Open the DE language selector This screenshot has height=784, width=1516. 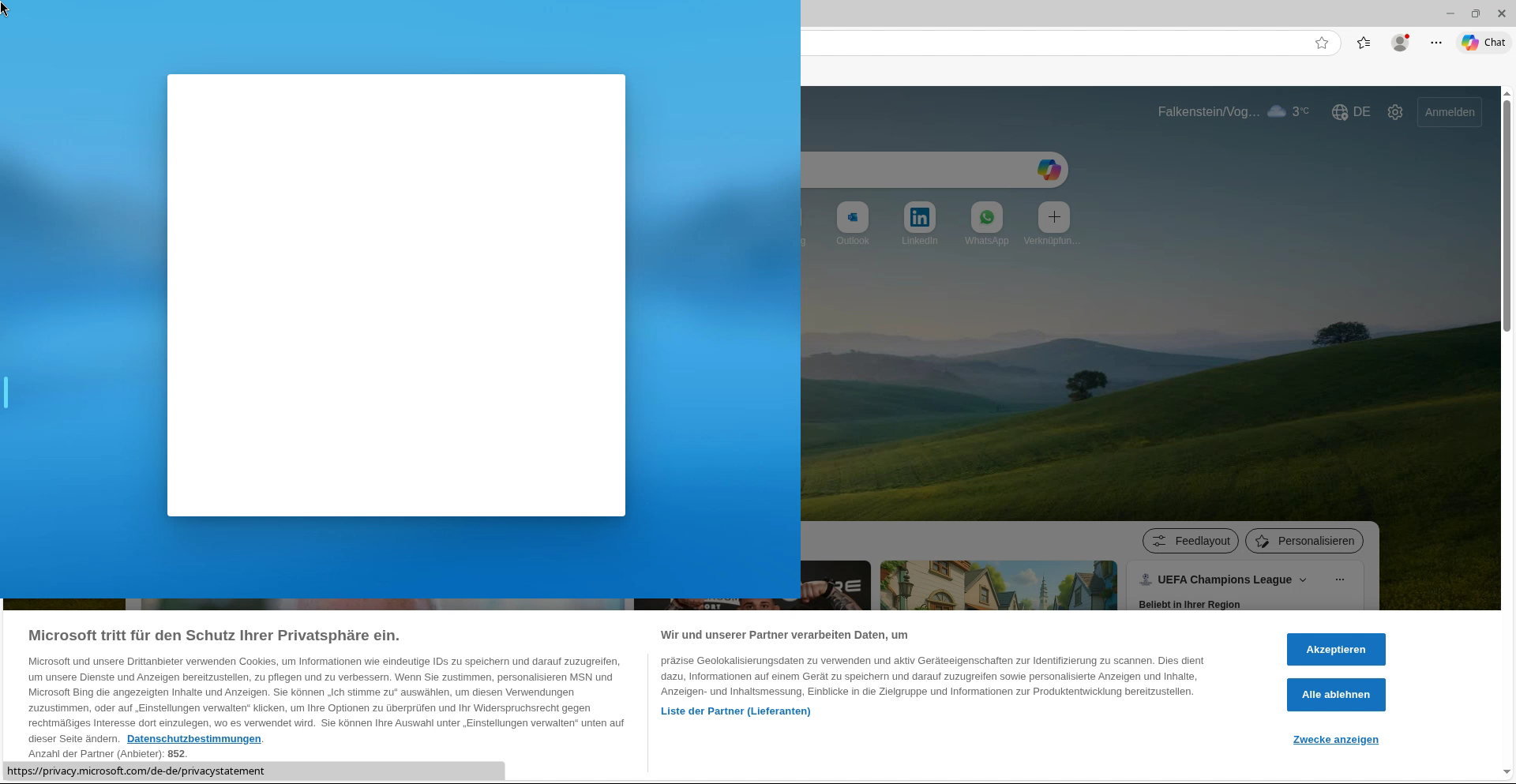(x=1351, y=112)
